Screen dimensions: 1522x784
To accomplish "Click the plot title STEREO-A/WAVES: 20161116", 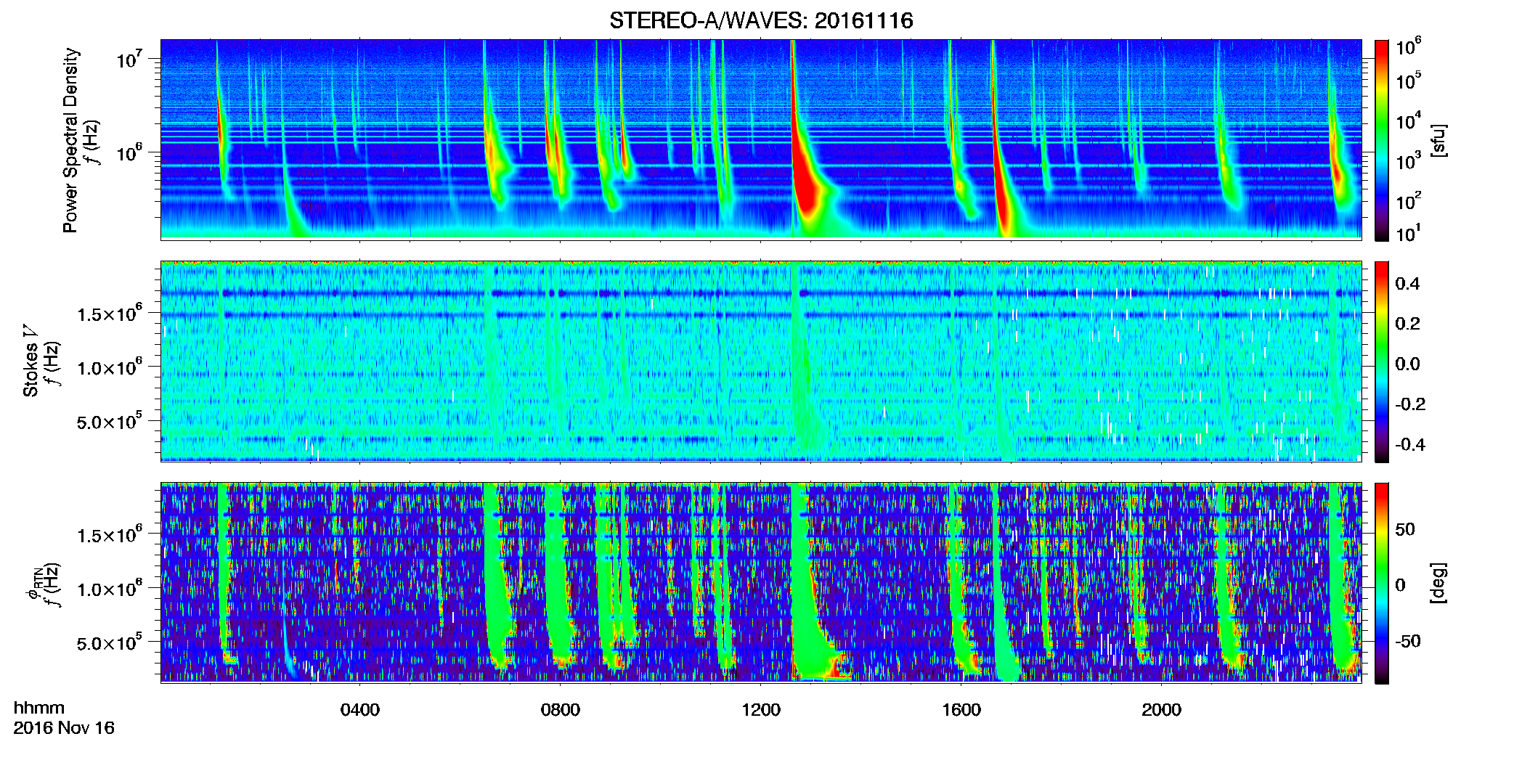I will [760, 20].
